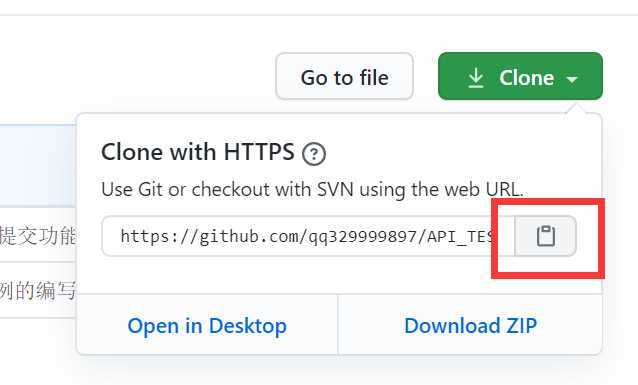The width and height of the screenshot is (638, 385).
Task: Click the word HTTPS in the heading
Action: pyautogui.click(x=259, y=152)
